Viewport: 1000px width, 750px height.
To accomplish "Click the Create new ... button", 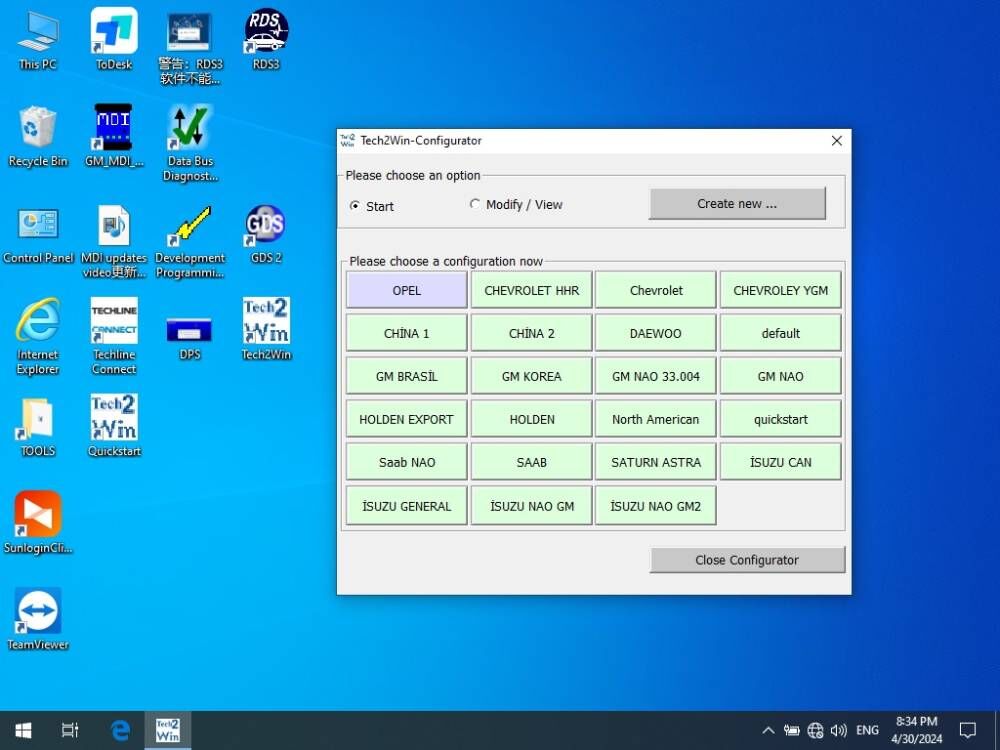I will coord(737,203).
